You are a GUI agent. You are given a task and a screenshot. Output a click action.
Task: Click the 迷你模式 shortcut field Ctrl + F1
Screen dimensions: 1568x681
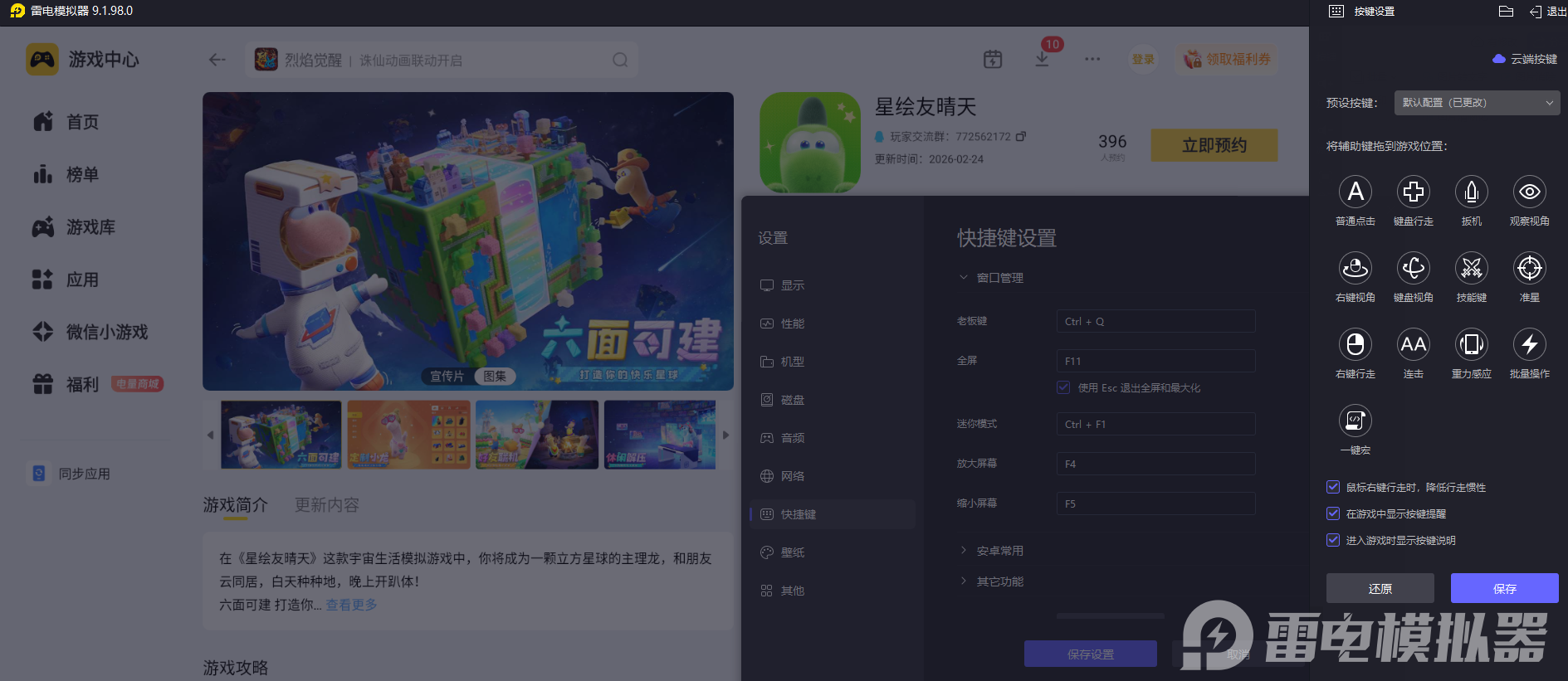tap(1155, 424)
